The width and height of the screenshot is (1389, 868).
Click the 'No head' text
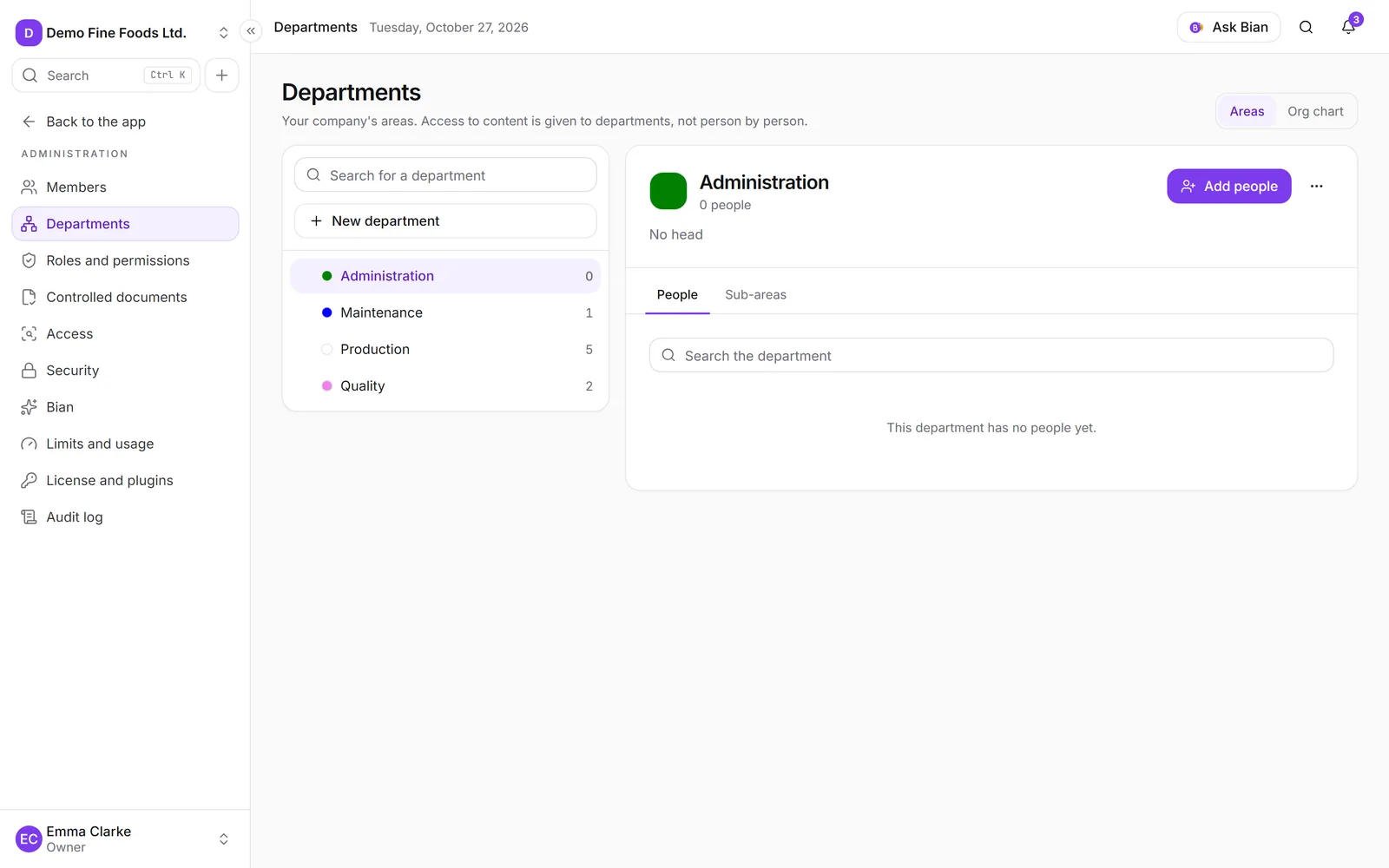pos(676,234)
